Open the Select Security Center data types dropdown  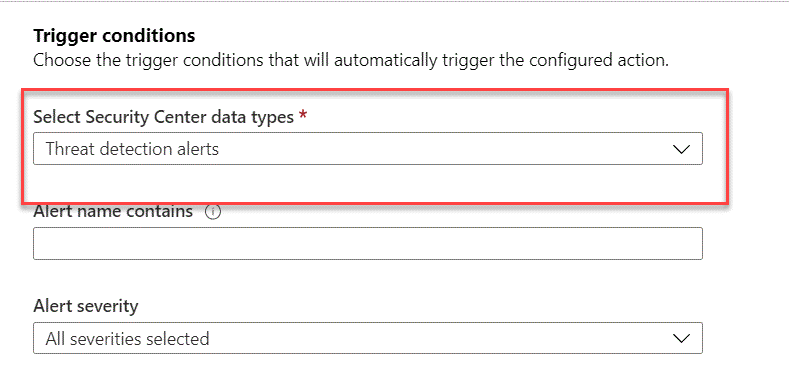pyautogui.click(x=368, y=148)
